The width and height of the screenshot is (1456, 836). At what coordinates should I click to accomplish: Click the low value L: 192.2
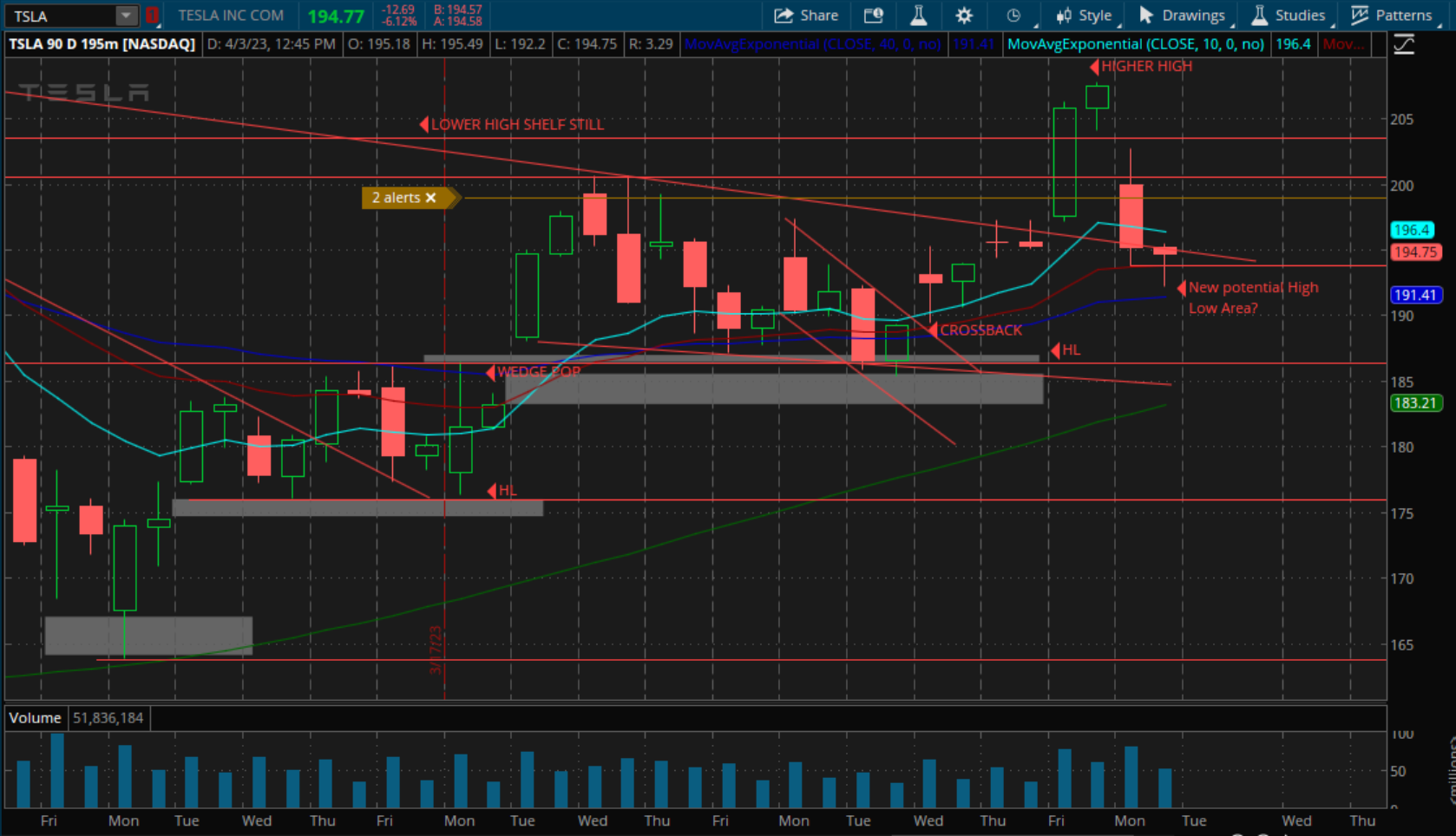click(x=520, y=44)
